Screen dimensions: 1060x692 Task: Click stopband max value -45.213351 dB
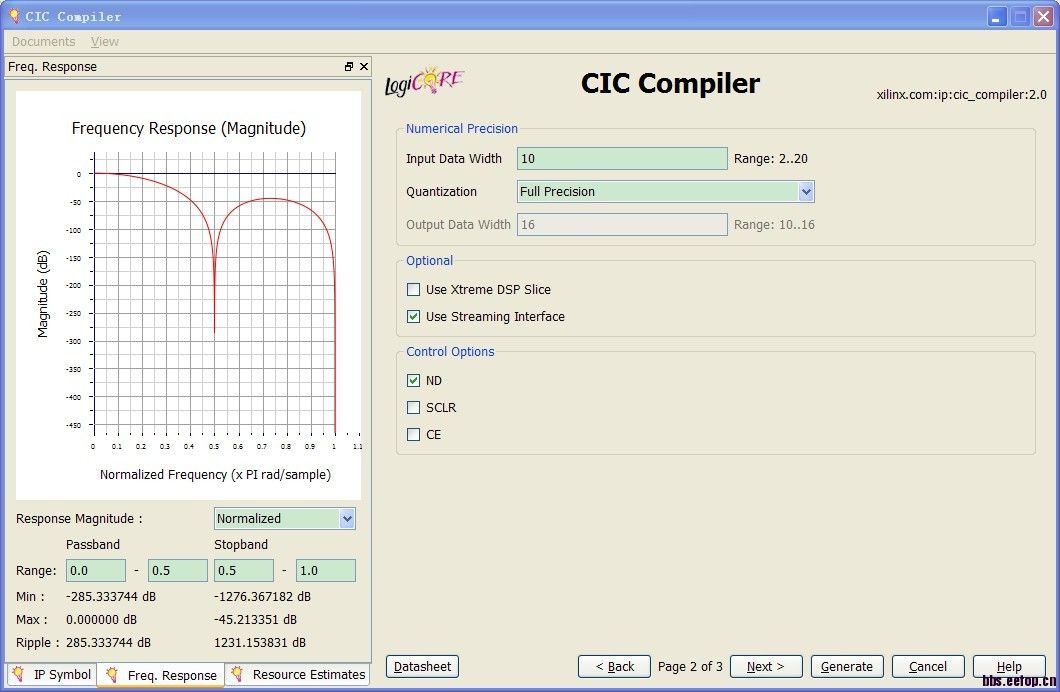256,619
